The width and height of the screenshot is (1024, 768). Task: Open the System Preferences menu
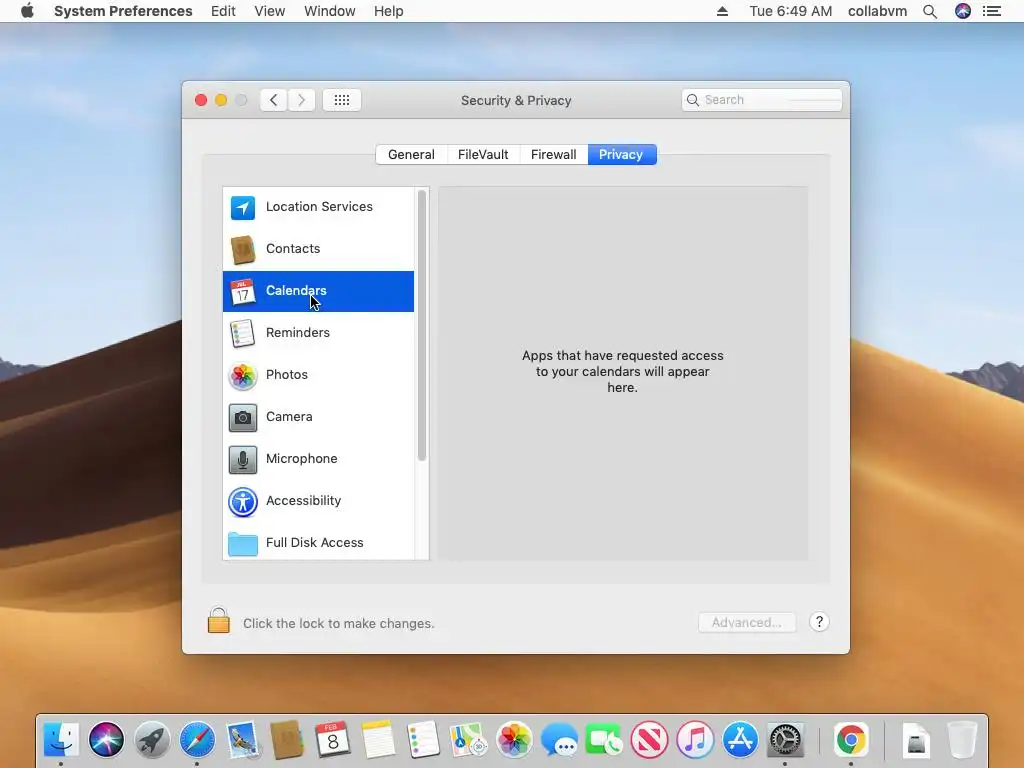coord(123,11)
